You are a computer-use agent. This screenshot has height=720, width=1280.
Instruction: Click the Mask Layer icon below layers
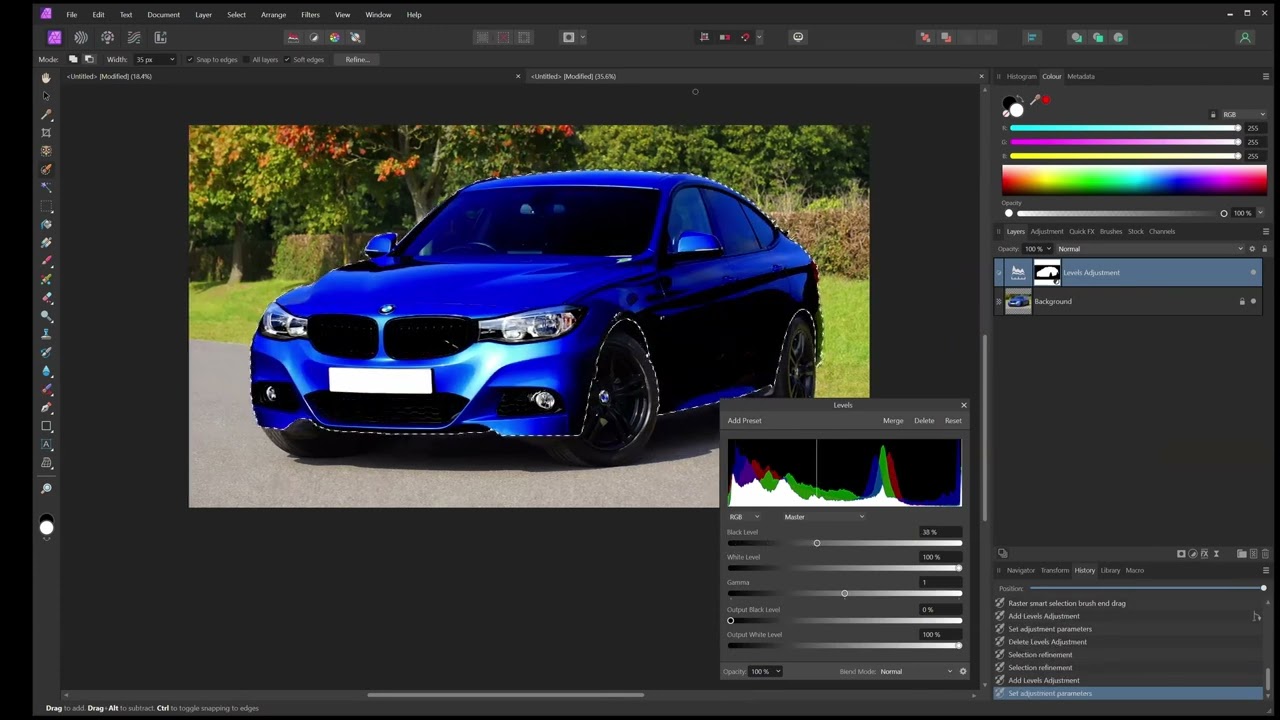(1181, 553)
